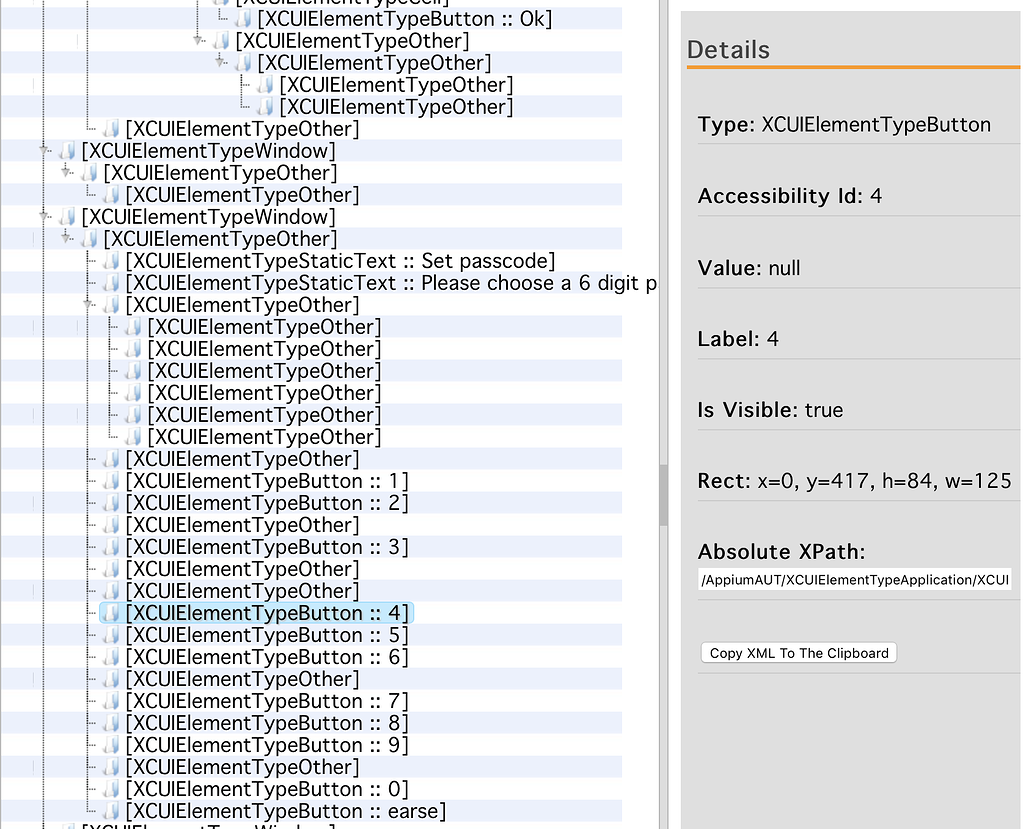Click the vertical scrollbar of the tree view
Viewport: 1023px width, 829px height.
coord(662,495)
